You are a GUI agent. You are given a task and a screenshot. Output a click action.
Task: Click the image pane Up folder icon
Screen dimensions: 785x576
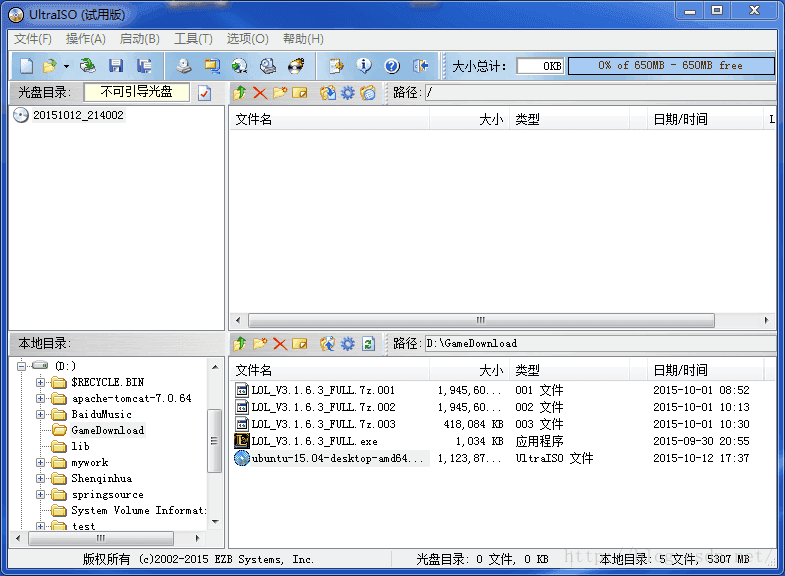(x=240, y=93)
